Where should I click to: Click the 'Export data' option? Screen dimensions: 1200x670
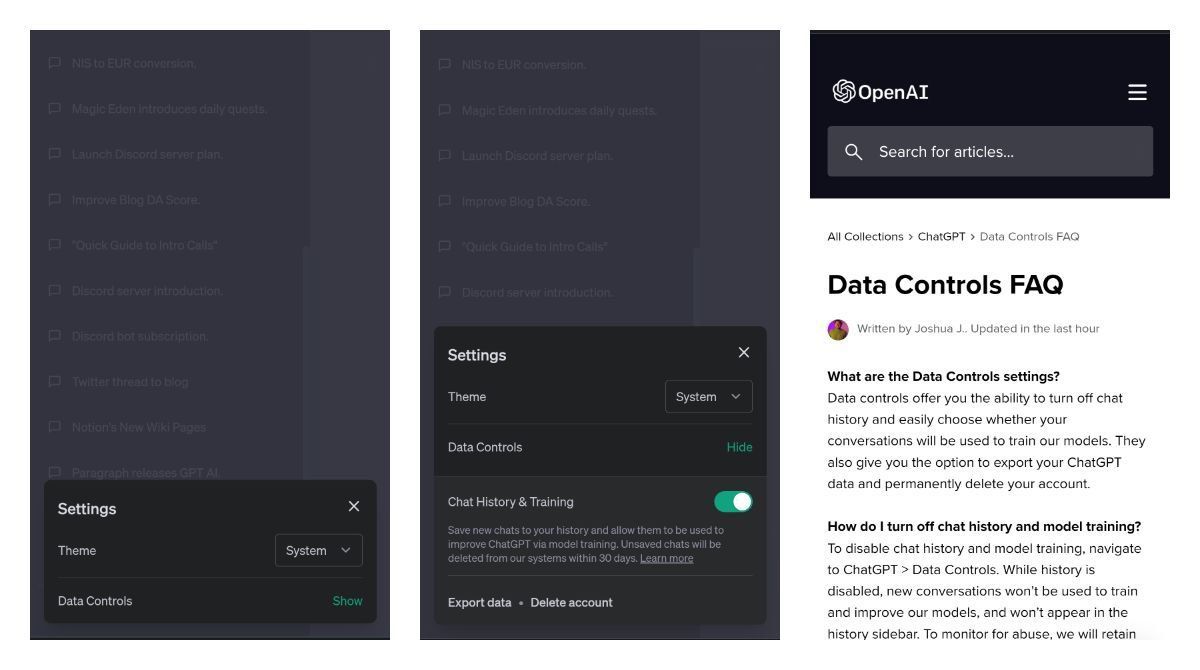[x=479, y=602]
